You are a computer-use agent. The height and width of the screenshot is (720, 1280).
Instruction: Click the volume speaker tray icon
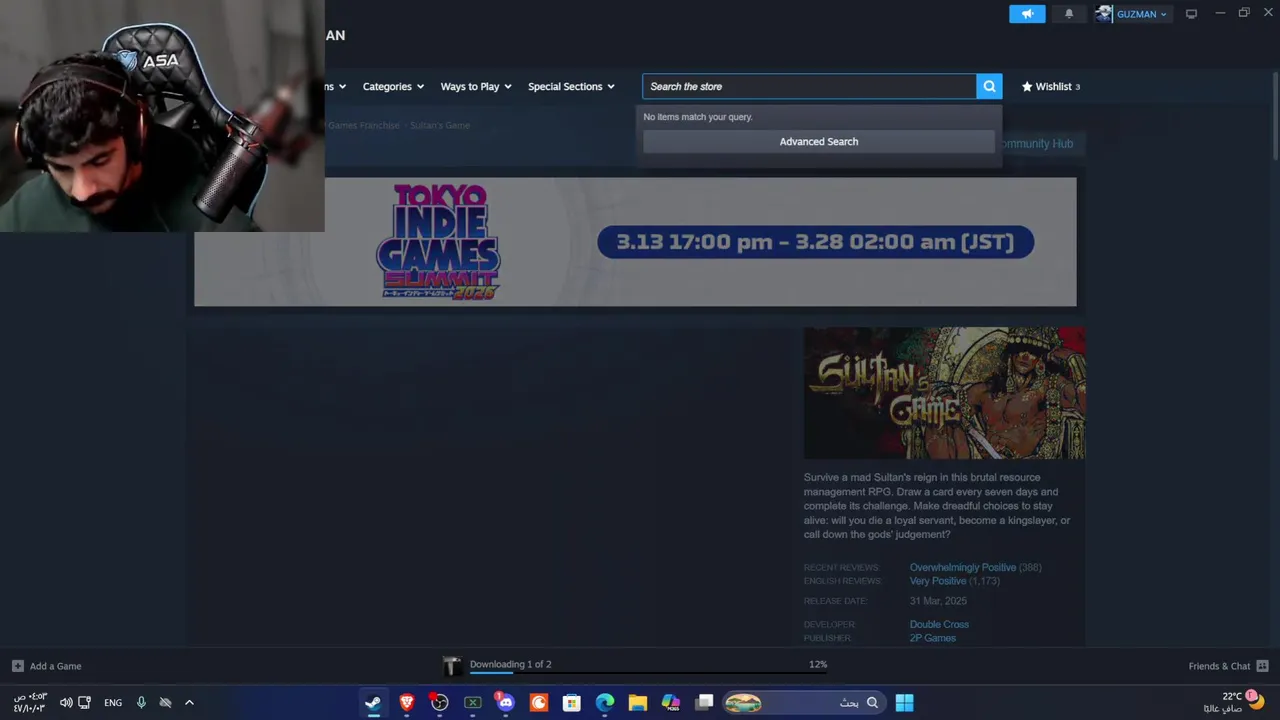66,703
